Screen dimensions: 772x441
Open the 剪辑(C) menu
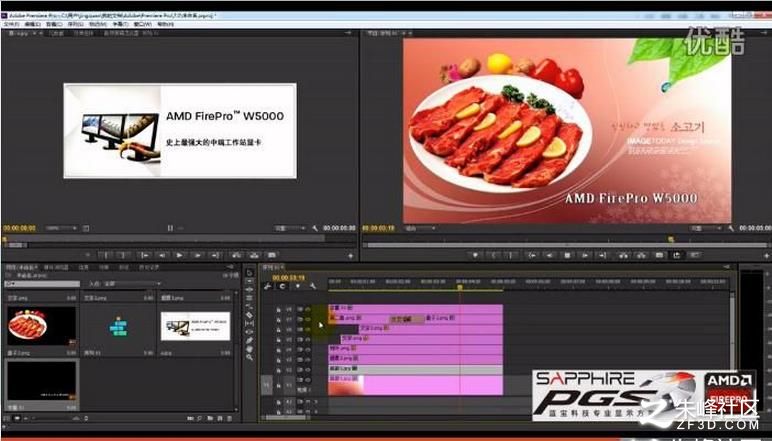coord(54,24)
